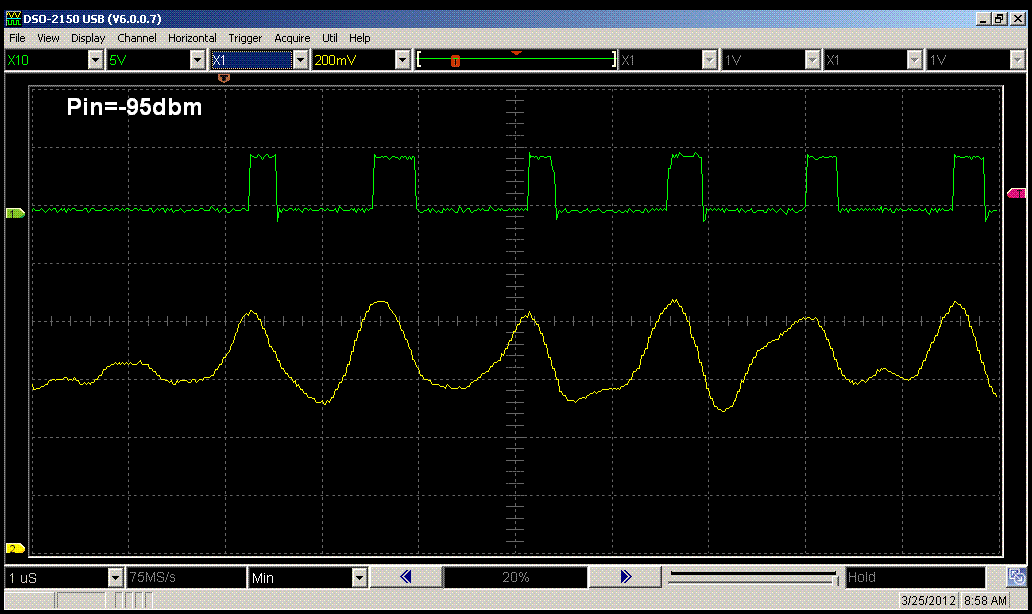Click the orange trigger position marker
The width and height of the screenshot is (1032, 614).
click(x=224, y=78)
